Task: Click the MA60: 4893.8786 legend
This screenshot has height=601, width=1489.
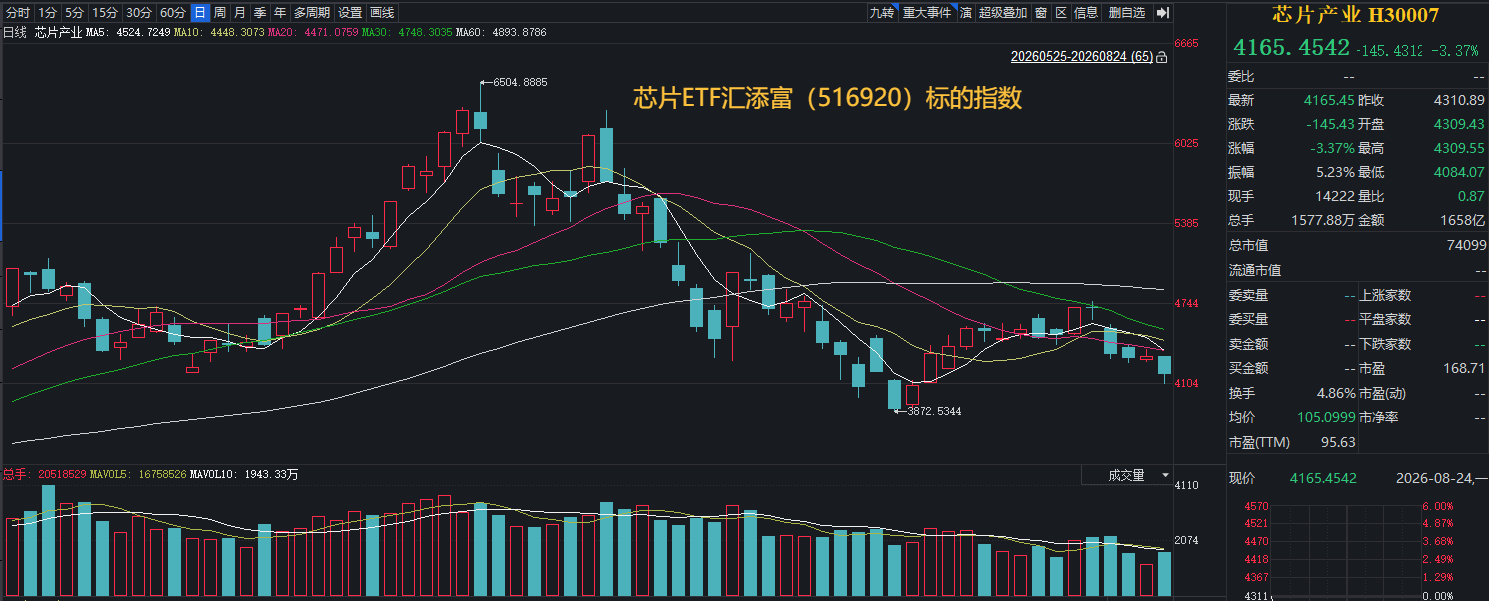Action: [x=501, y=33]
